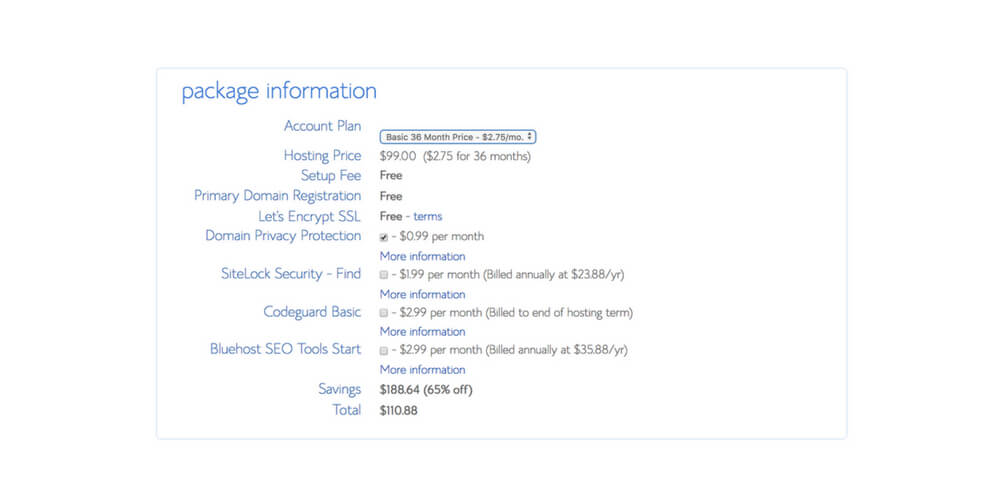Viewport: 1000px width, 500px height.
Task: Click the SiteLock Security - Find label
Action: [291, 273]
